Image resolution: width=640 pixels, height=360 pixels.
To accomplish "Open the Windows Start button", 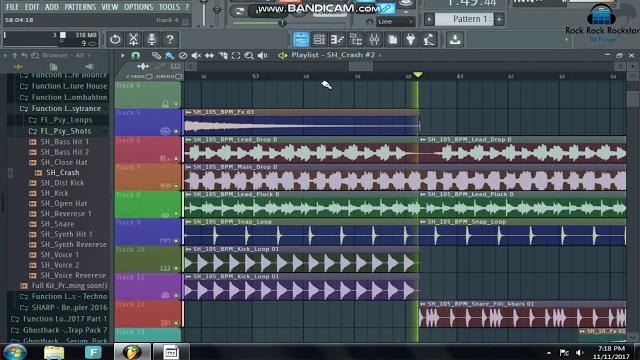I will (15, 352).
